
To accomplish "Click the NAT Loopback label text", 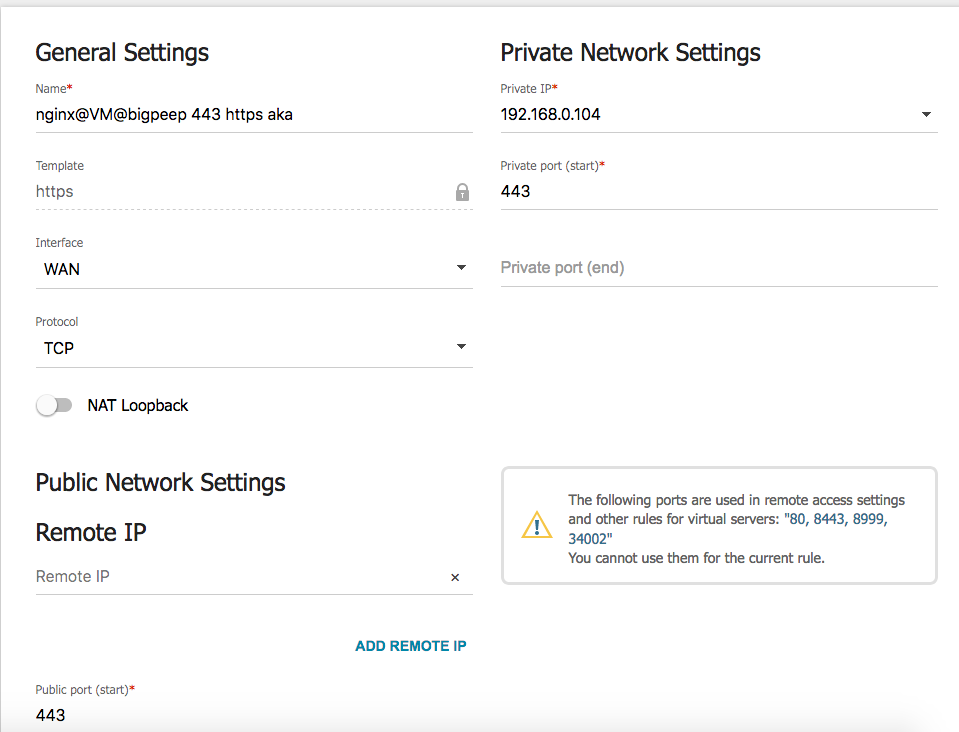I will 138,405.
